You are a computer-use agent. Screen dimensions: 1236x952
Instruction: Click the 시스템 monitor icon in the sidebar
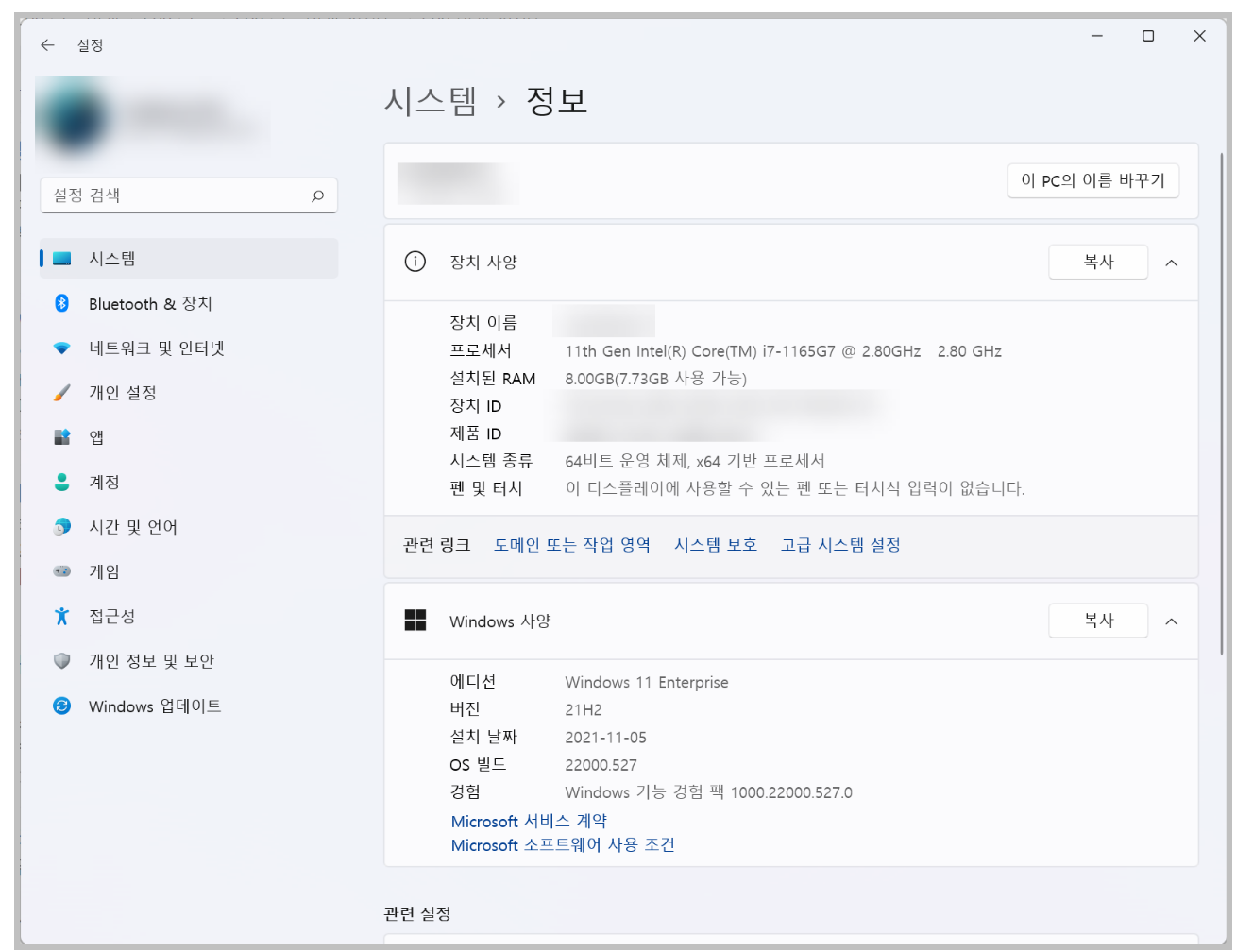pos(62,259)
